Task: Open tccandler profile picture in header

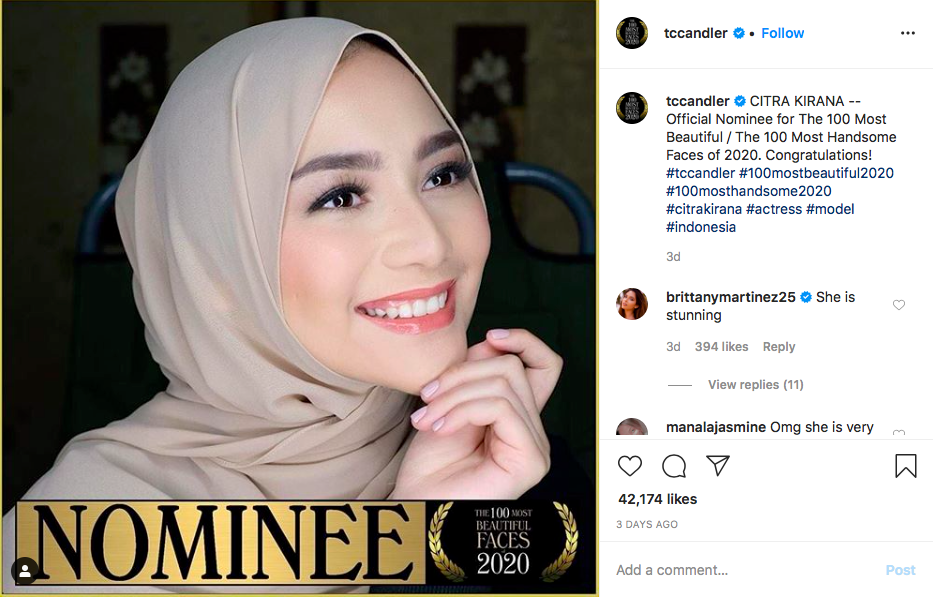Action: [632, 33]
